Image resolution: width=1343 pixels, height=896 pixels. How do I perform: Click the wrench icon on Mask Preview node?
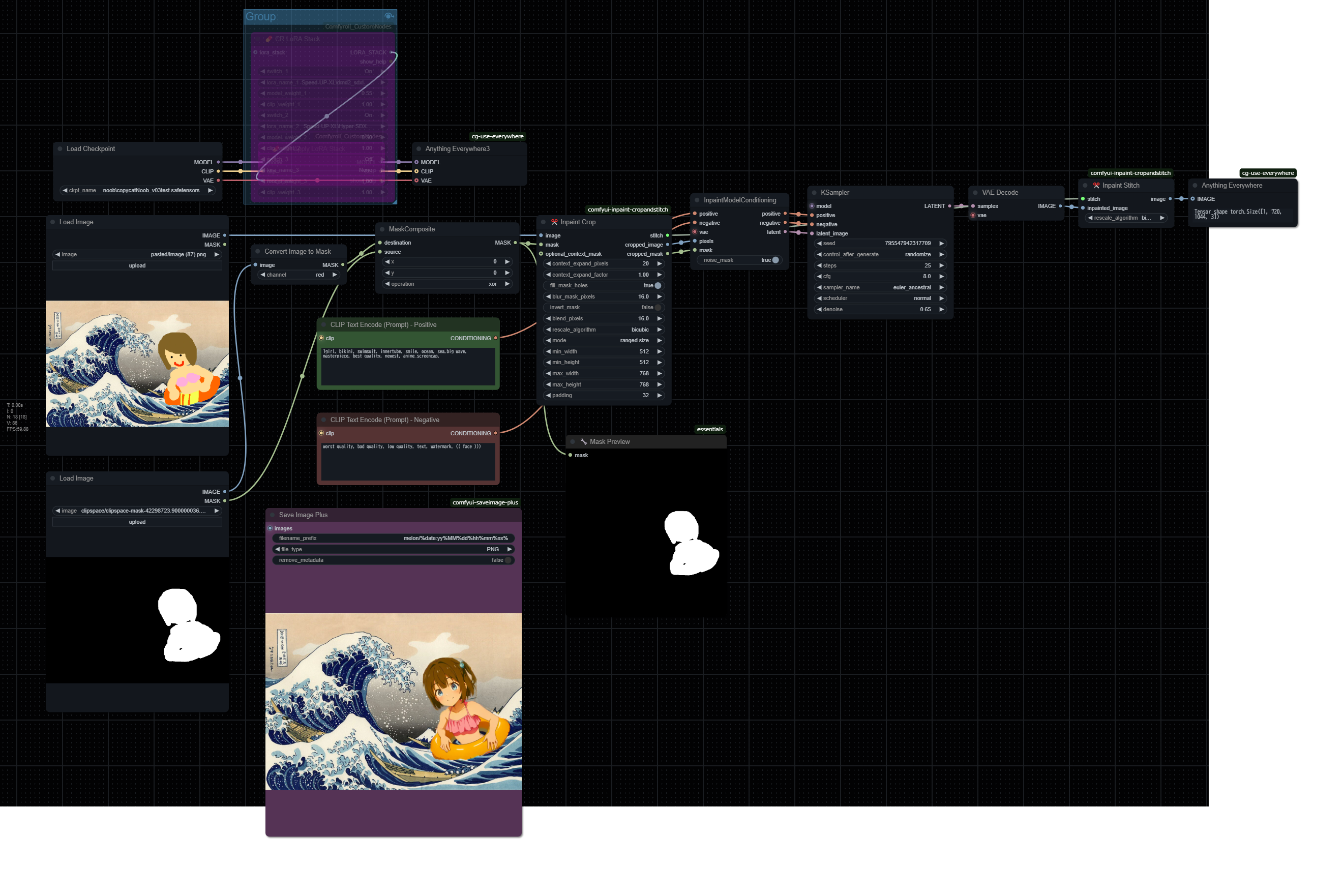(x=583, y=442)
